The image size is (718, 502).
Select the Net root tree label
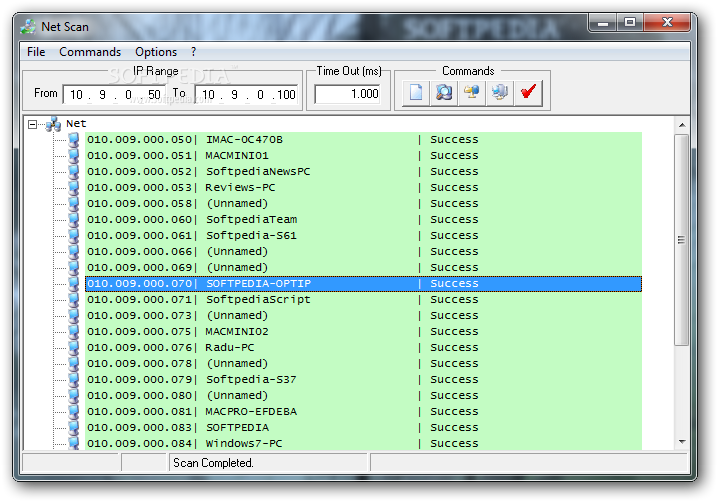point(76,124)
